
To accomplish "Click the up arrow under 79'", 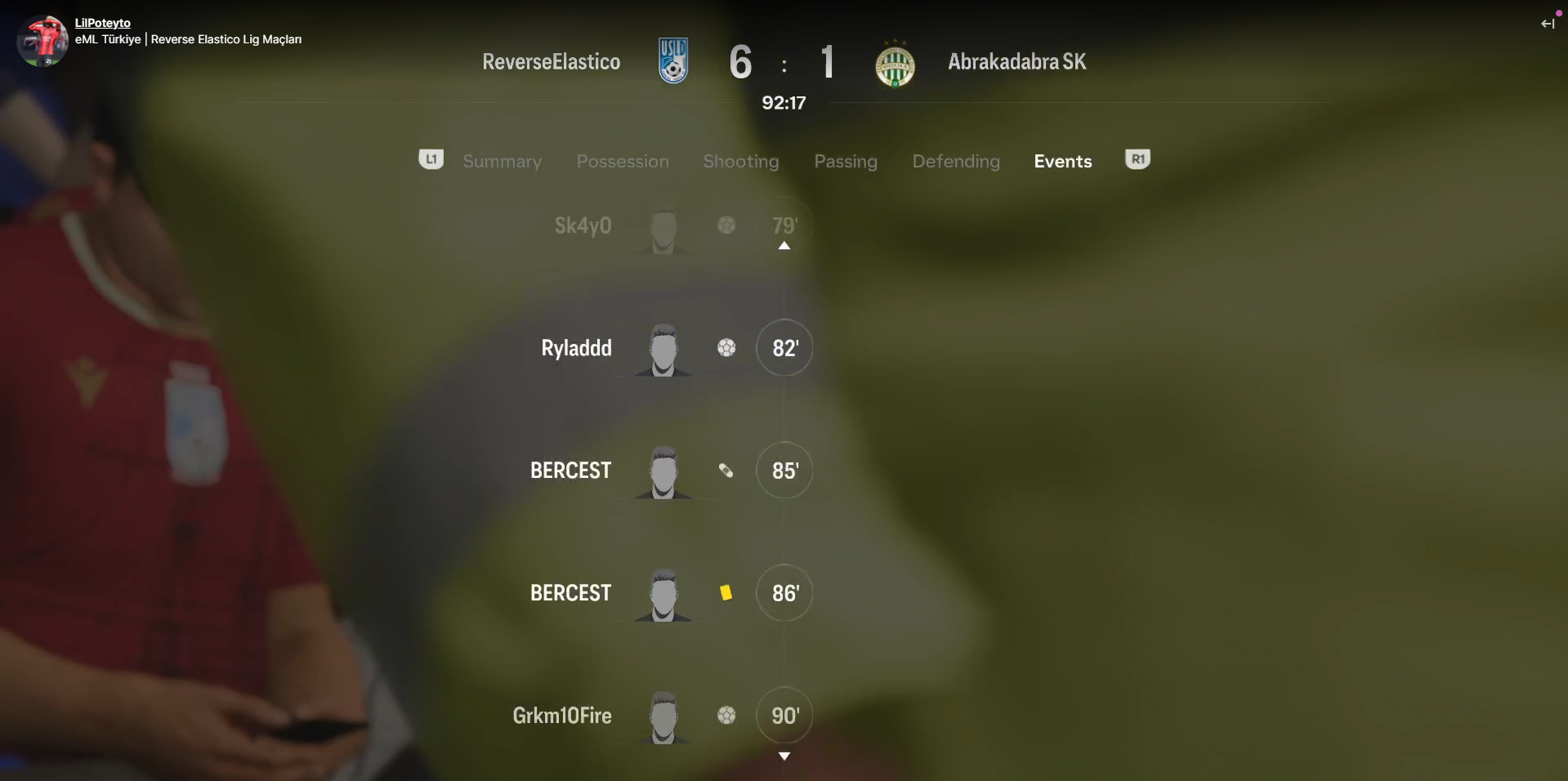I will pos(784,245).
